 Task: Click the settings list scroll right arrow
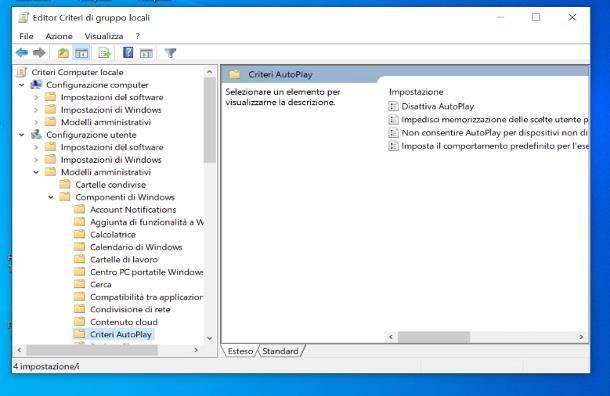pos(581,337)
